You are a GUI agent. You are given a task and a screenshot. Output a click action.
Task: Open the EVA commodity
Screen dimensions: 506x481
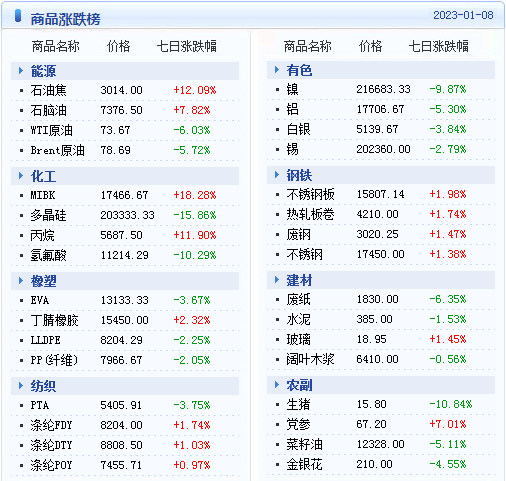coord(40,300)
